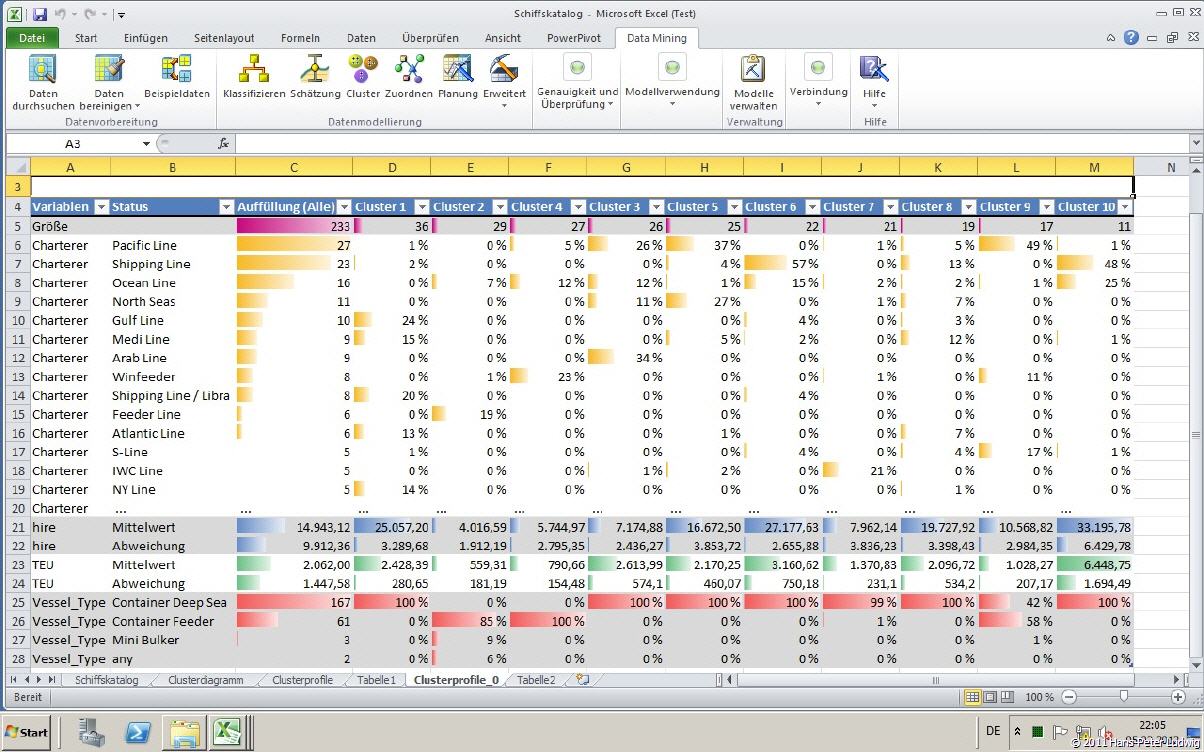This screenshot has width=1204, height=752.
Task: Expand Genauigkeit und Überprüfung menu
Action: point(577,83)
